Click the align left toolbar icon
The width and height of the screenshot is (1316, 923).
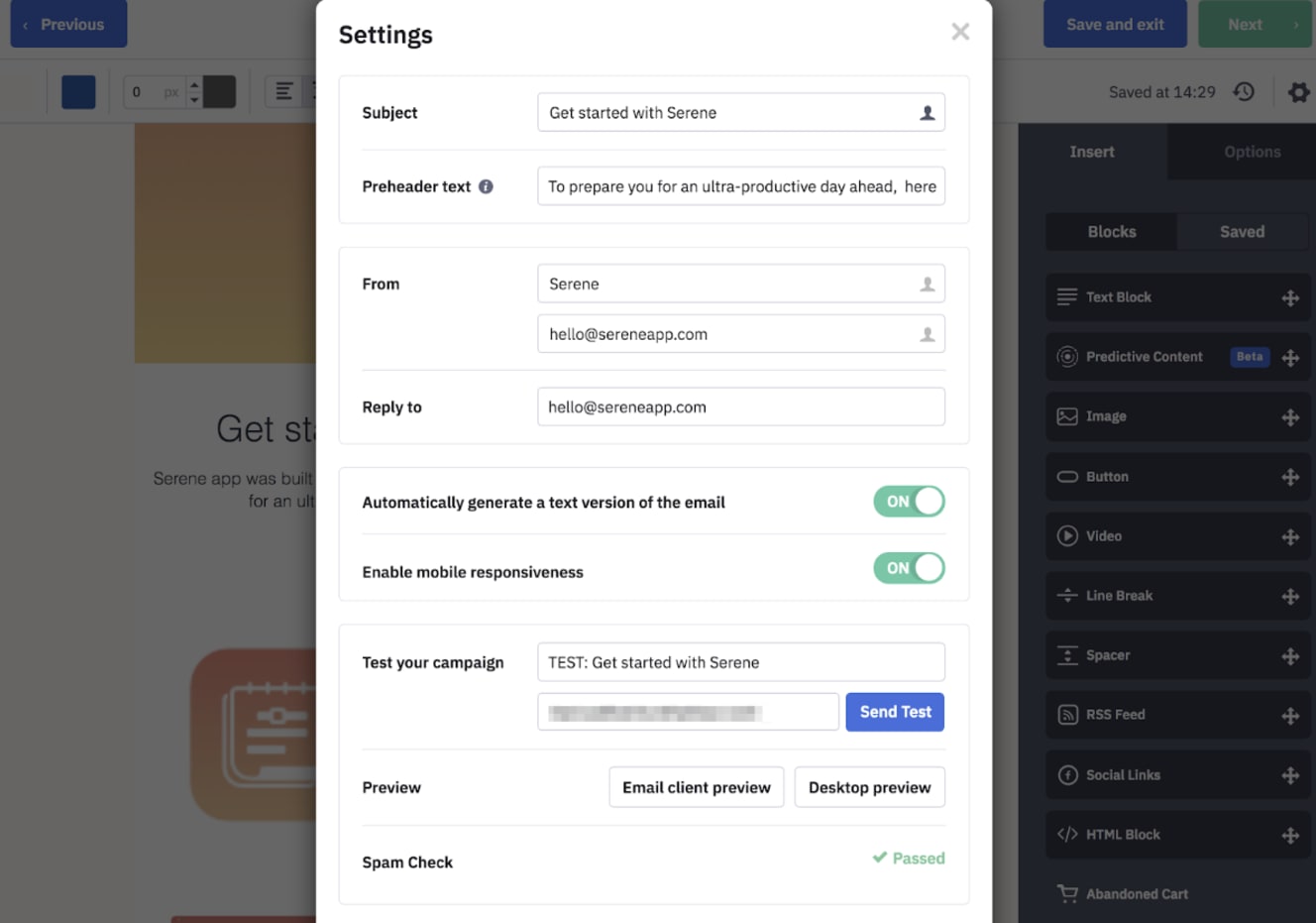(283, 92)
